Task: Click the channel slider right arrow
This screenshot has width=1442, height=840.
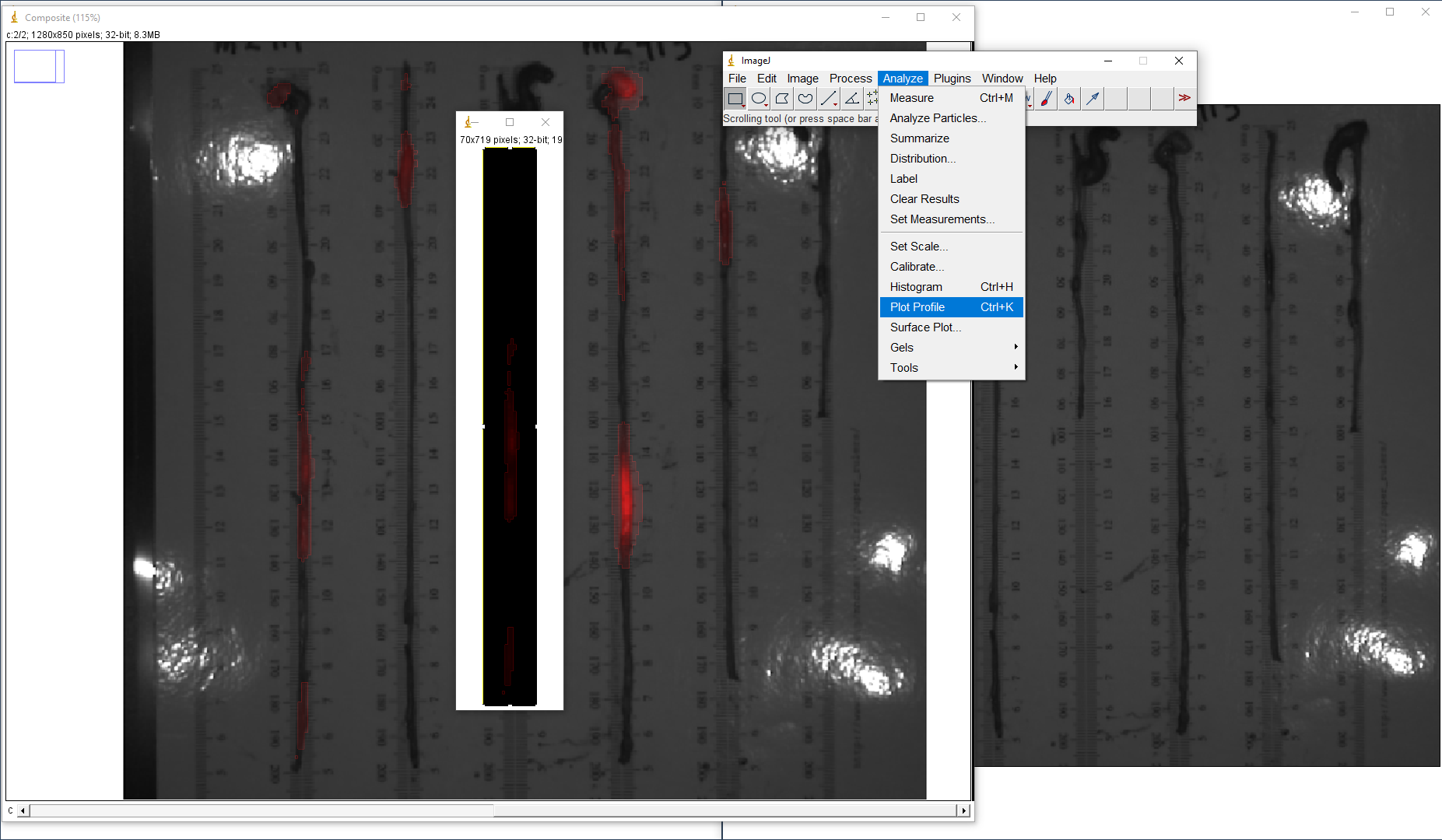Action: coord(964,810)
